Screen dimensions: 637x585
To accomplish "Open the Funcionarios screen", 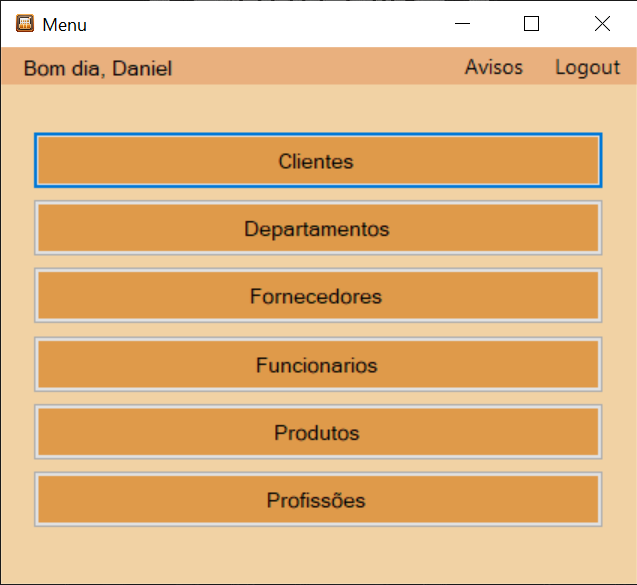I will pyautogui.click(x=318, y=364).
